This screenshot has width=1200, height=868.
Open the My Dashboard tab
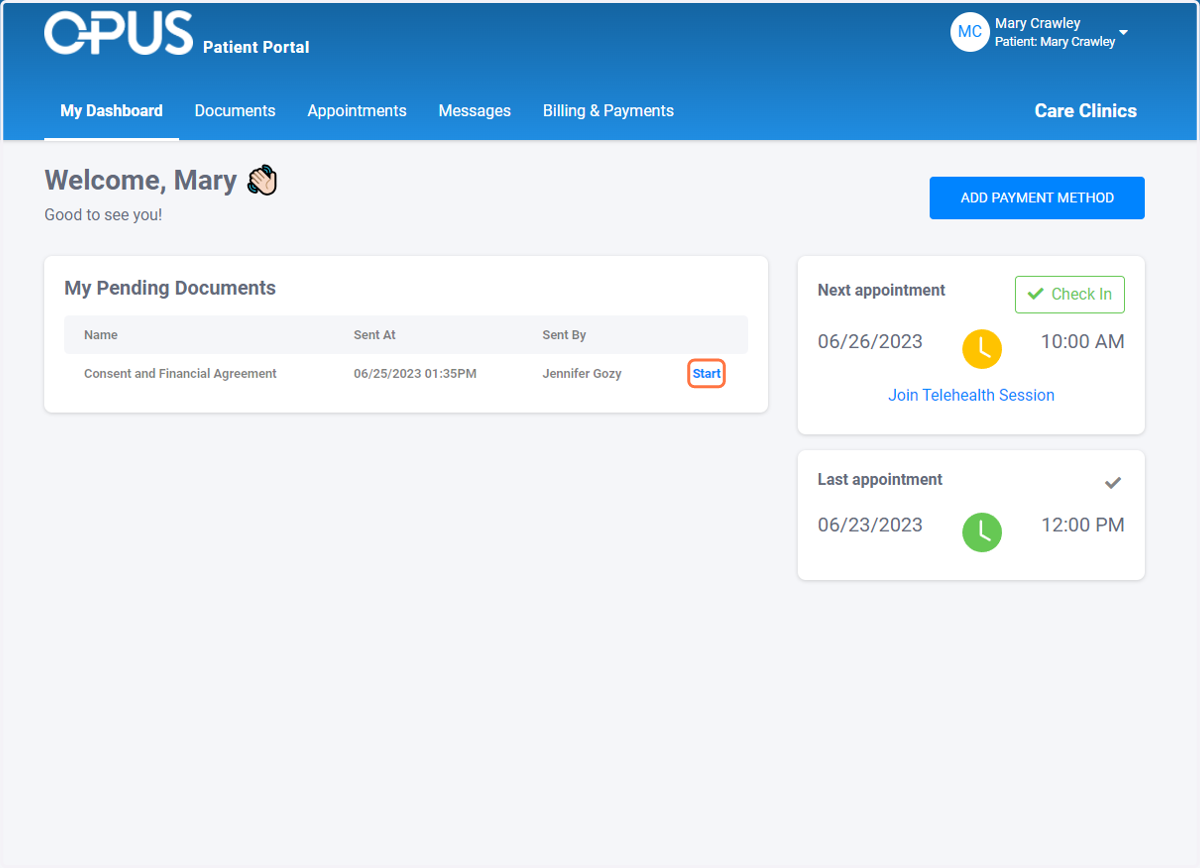click(x=111, y=111)
